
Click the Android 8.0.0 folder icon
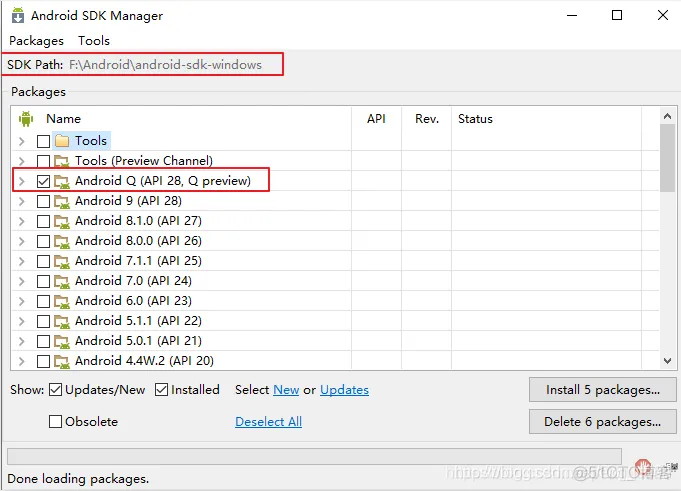coord(62,241)
